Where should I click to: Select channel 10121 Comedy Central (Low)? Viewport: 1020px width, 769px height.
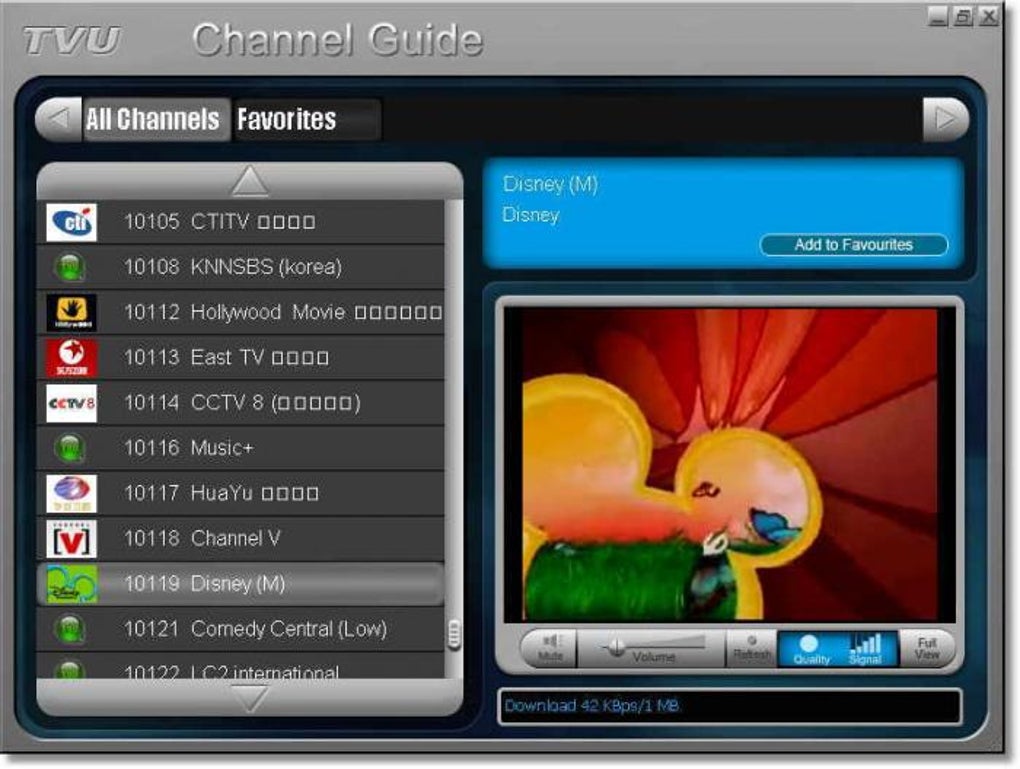(x=241, y=629)
